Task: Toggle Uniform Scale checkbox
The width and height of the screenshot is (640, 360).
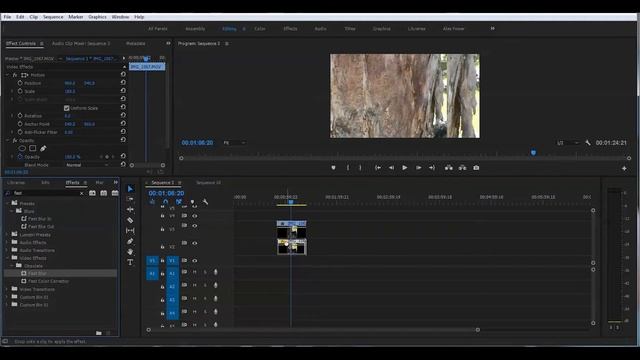Action: tap(67, 108)
